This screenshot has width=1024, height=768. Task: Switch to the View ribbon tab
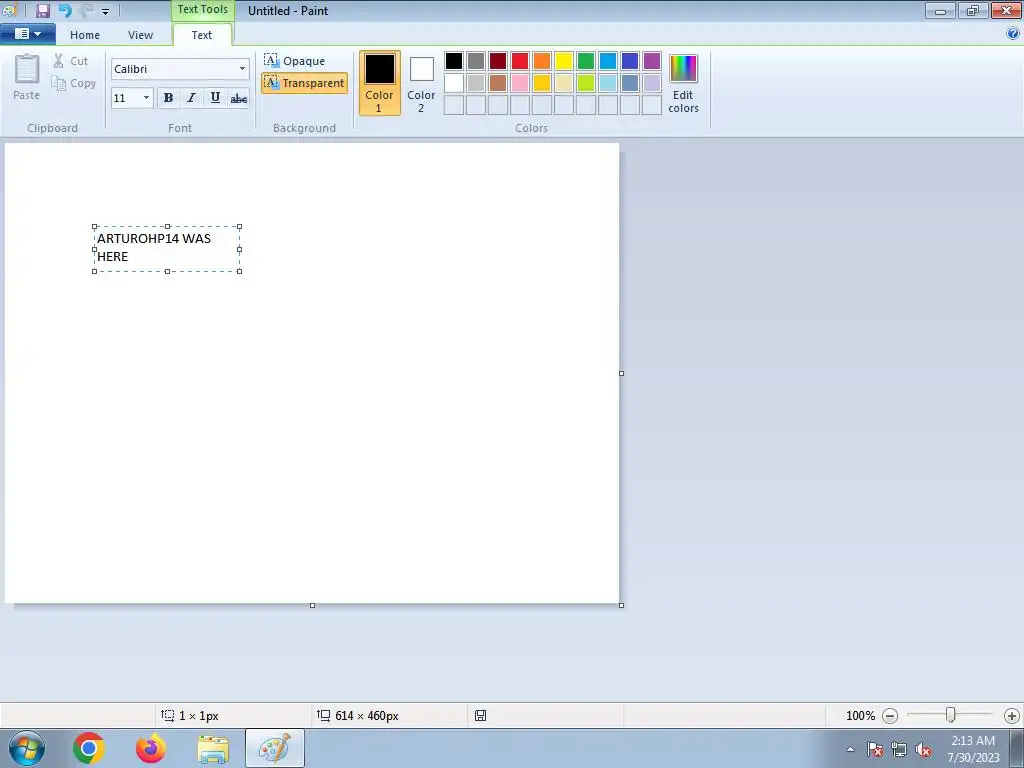[140, 35]
